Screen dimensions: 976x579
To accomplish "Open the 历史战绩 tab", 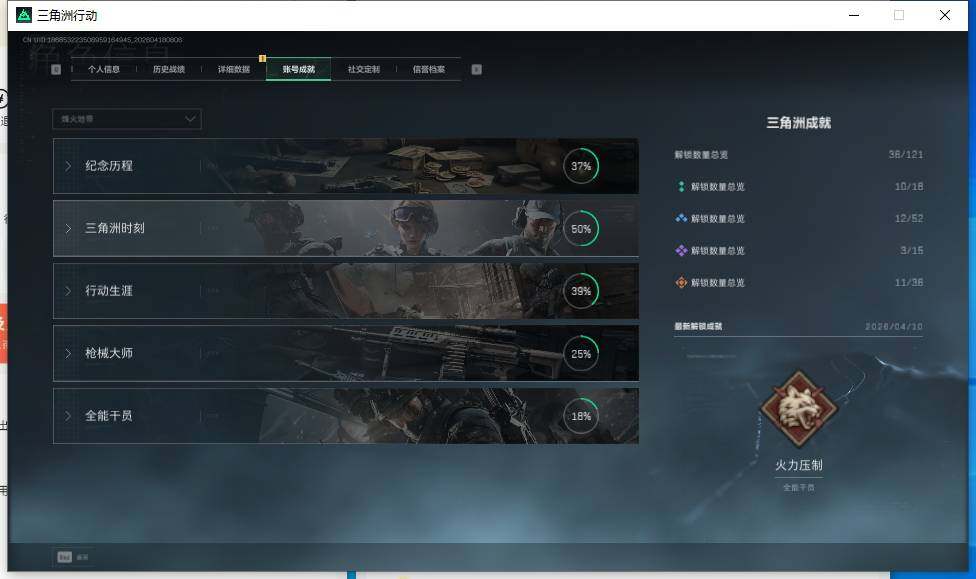I will tap(169, 69).
